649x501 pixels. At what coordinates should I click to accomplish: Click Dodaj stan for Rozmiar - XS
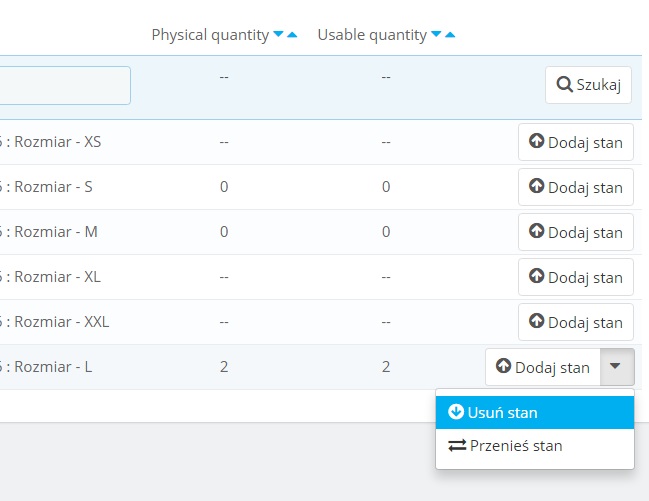[575, 142]
